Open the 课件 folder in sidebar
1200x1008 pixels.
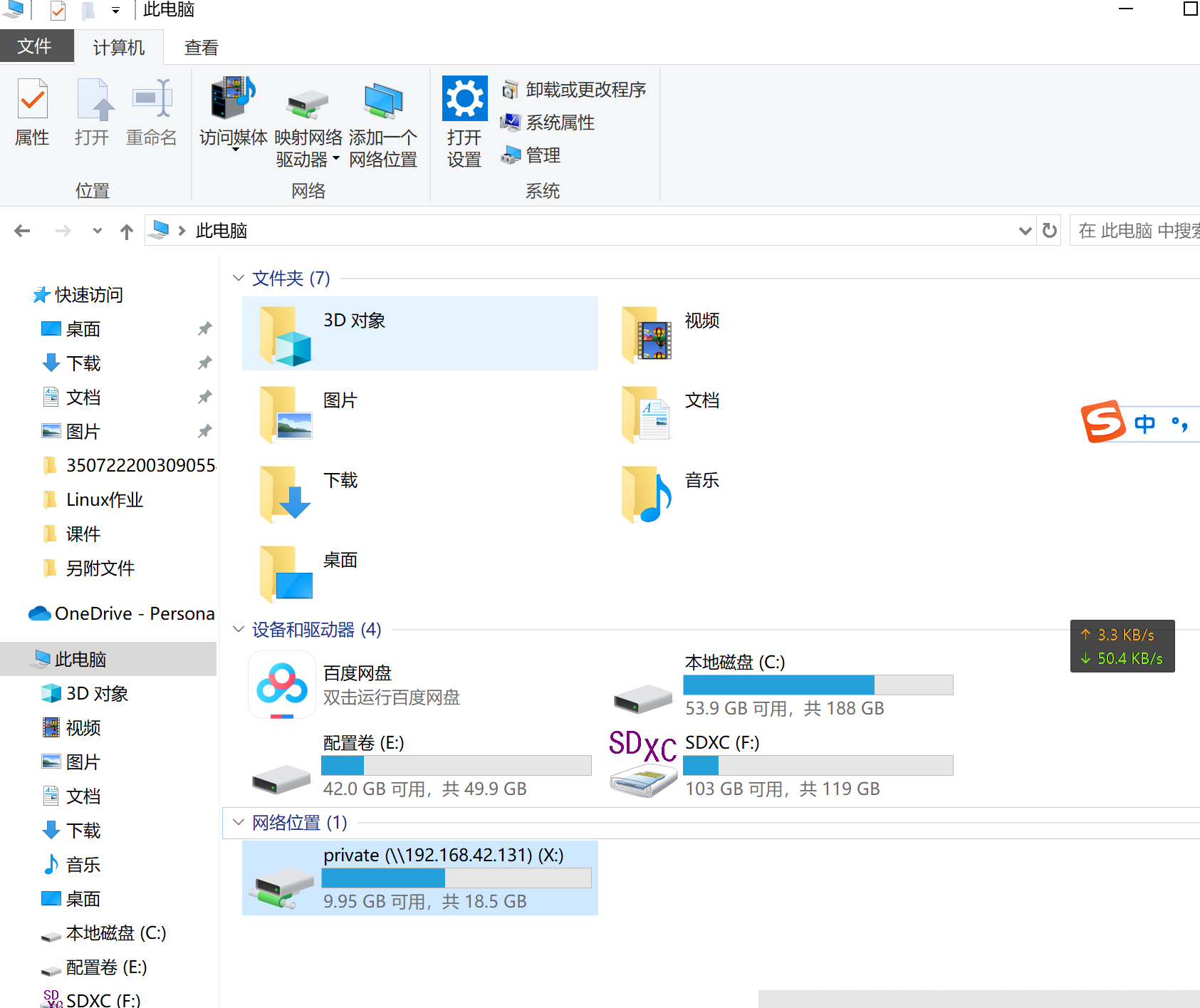83,534
